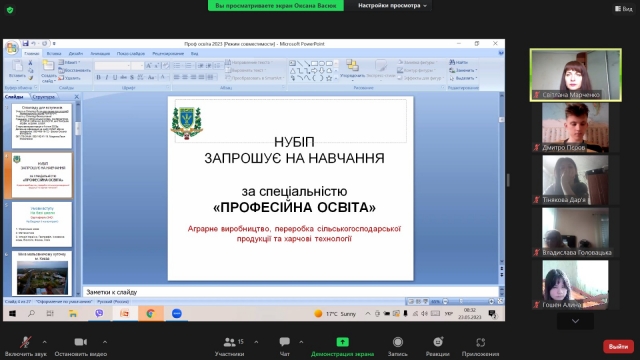Open PowerPoint Office round button
640x360 pixels.
point(12,48)
